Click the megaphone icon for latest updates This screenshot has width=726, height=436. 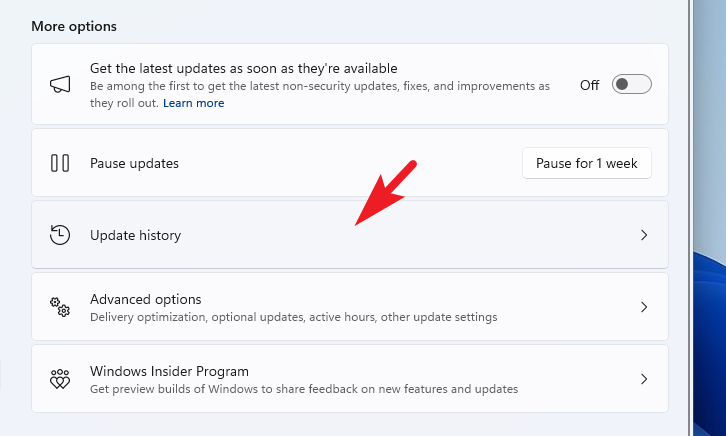point(60,85)
